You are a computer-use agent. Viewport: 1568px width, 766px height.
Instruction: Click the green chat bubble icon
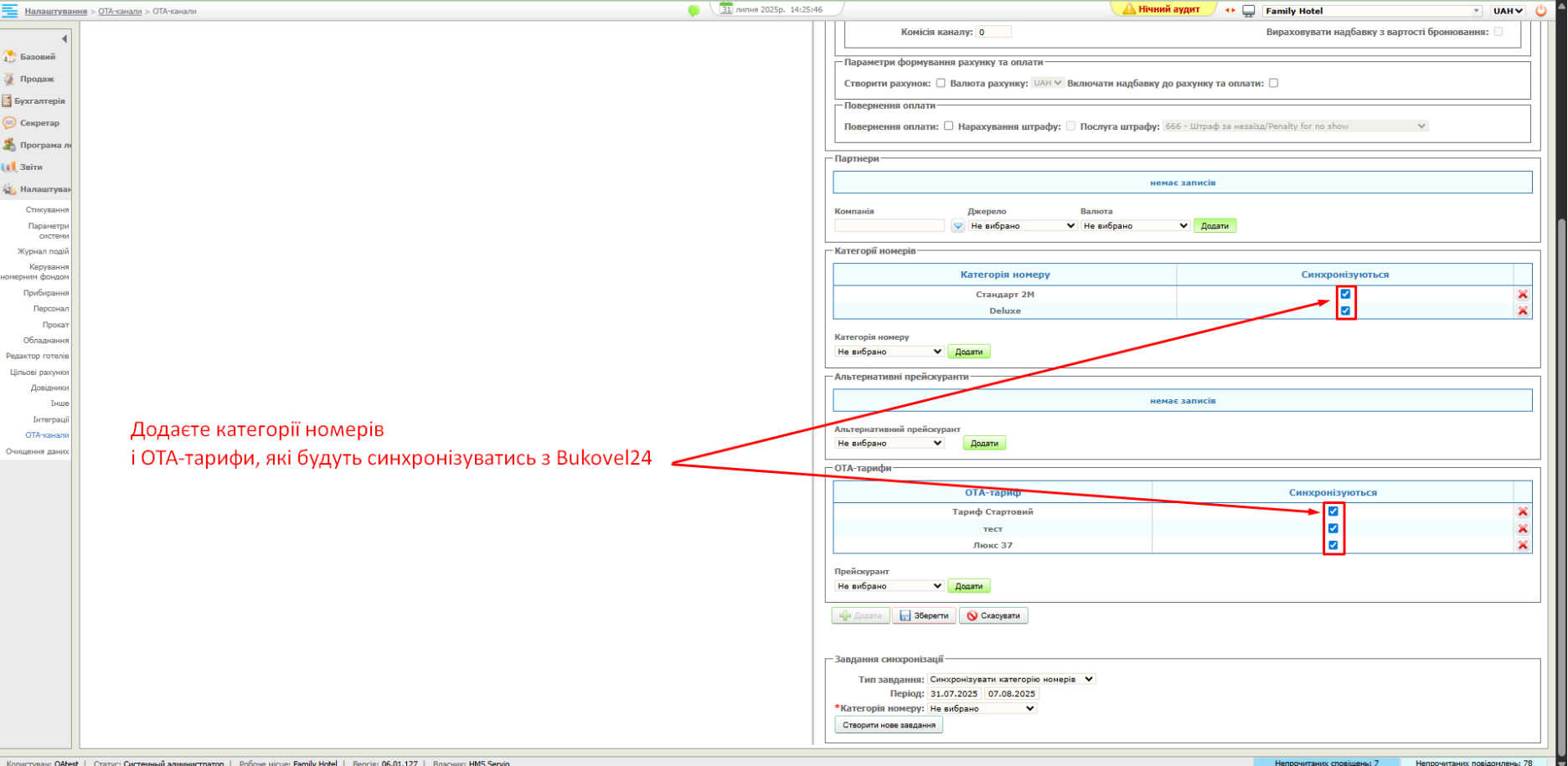694,11
